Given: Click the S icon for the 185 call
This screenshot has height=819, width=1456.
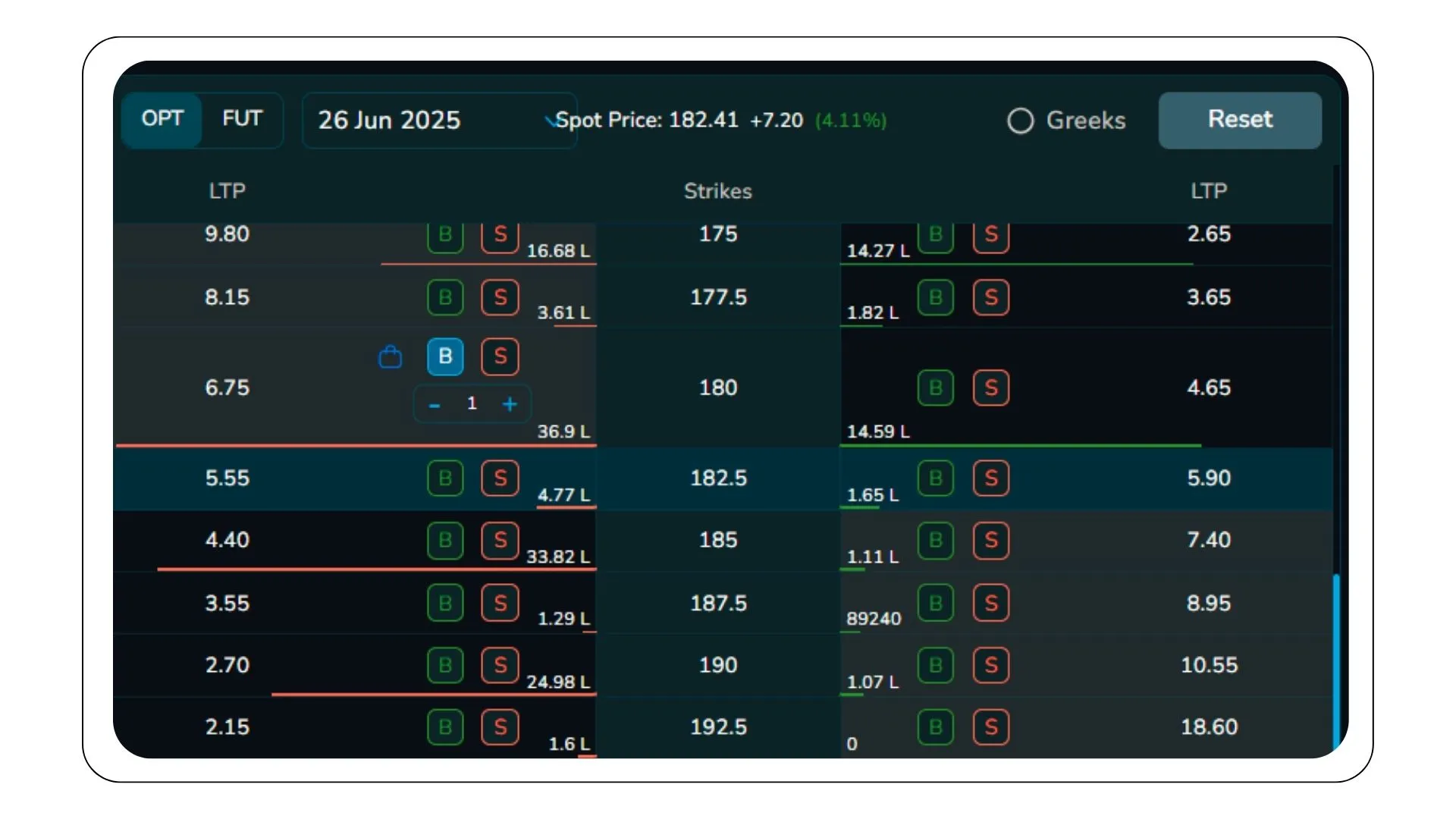Looking at the screenshot, I should point(499,541).
